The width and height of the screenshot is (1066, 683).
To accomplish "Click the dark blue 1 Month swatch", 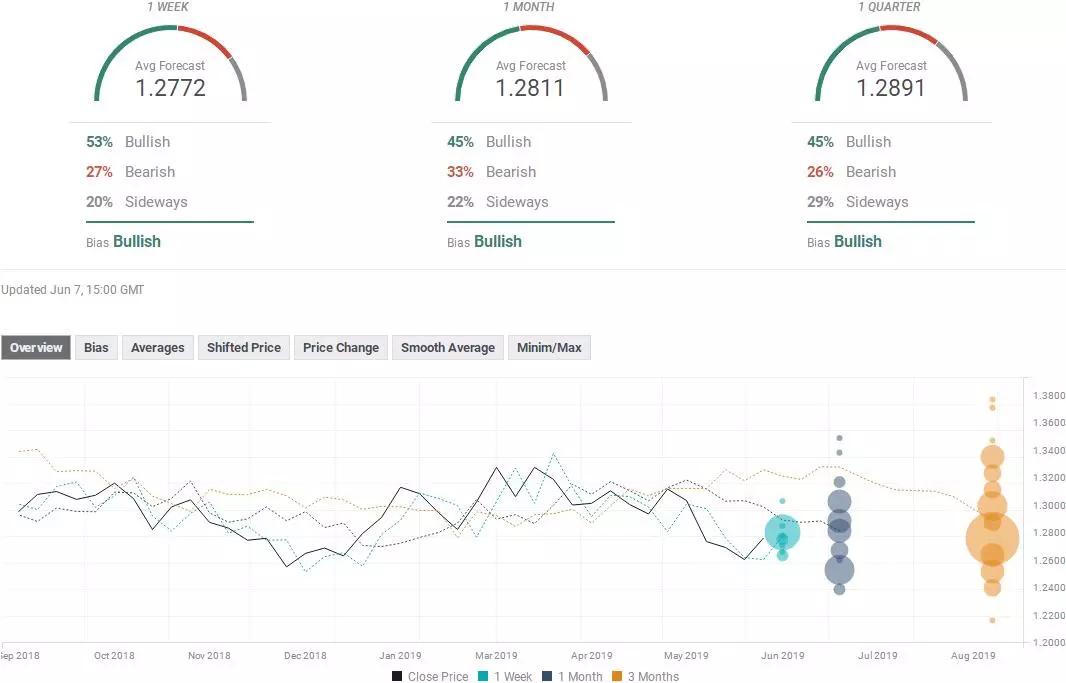I will click(x=547, y=676).
